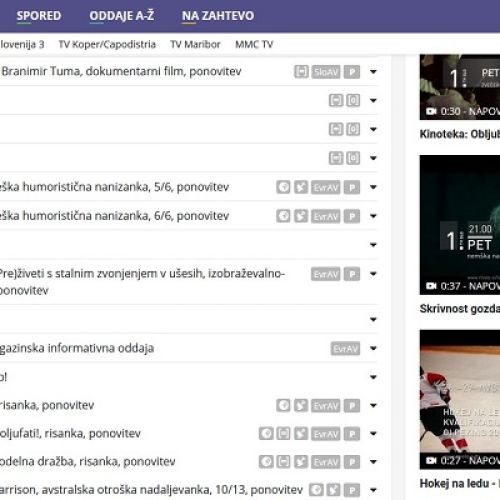This screenshot has width=500, height=500.
Task: Open the Kinoteka video title link
Action: pos(460,134)
